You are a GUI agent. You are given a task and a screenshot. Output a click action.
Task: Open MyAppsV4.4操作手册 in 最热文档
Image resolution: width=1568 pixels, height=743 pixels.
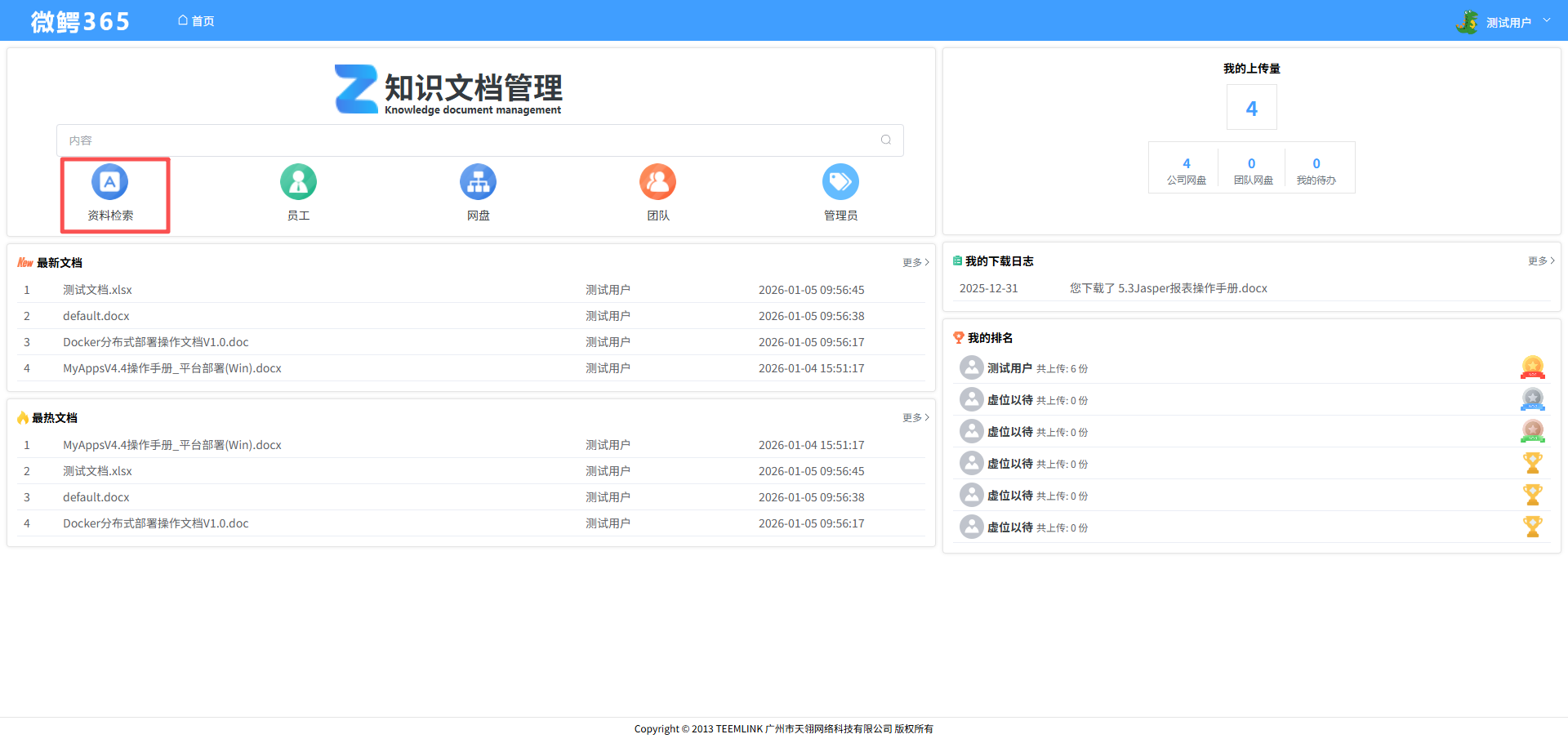point(172,445)
